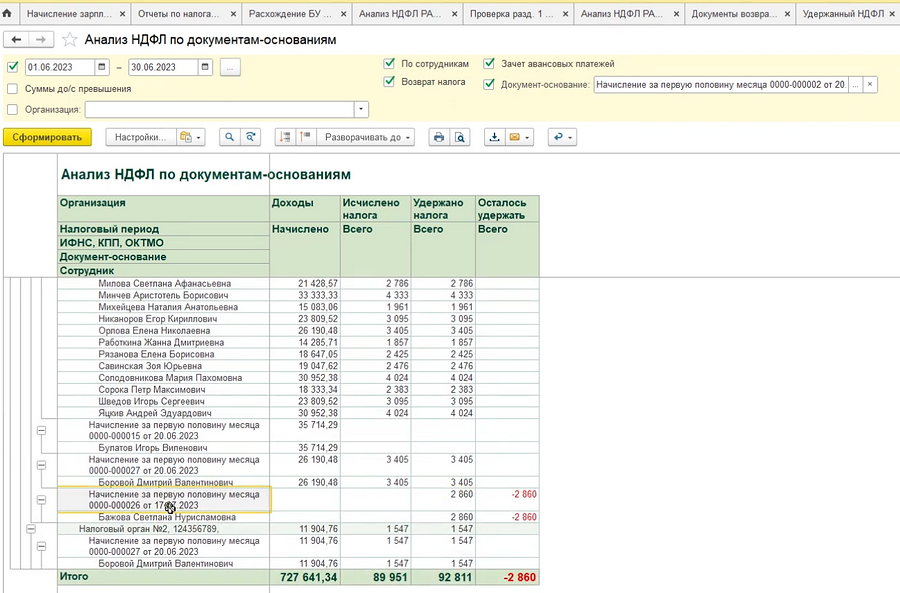Open calendar for end date 30.06.2023
900x593 pixels.
click(x=205, y=67)
